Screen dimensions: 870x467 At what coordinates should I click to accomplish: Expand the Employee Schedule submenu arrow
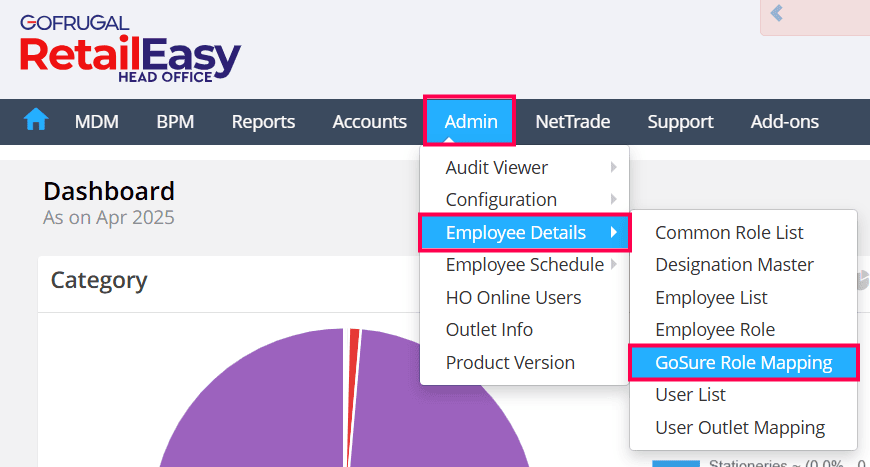coord(613,265)
